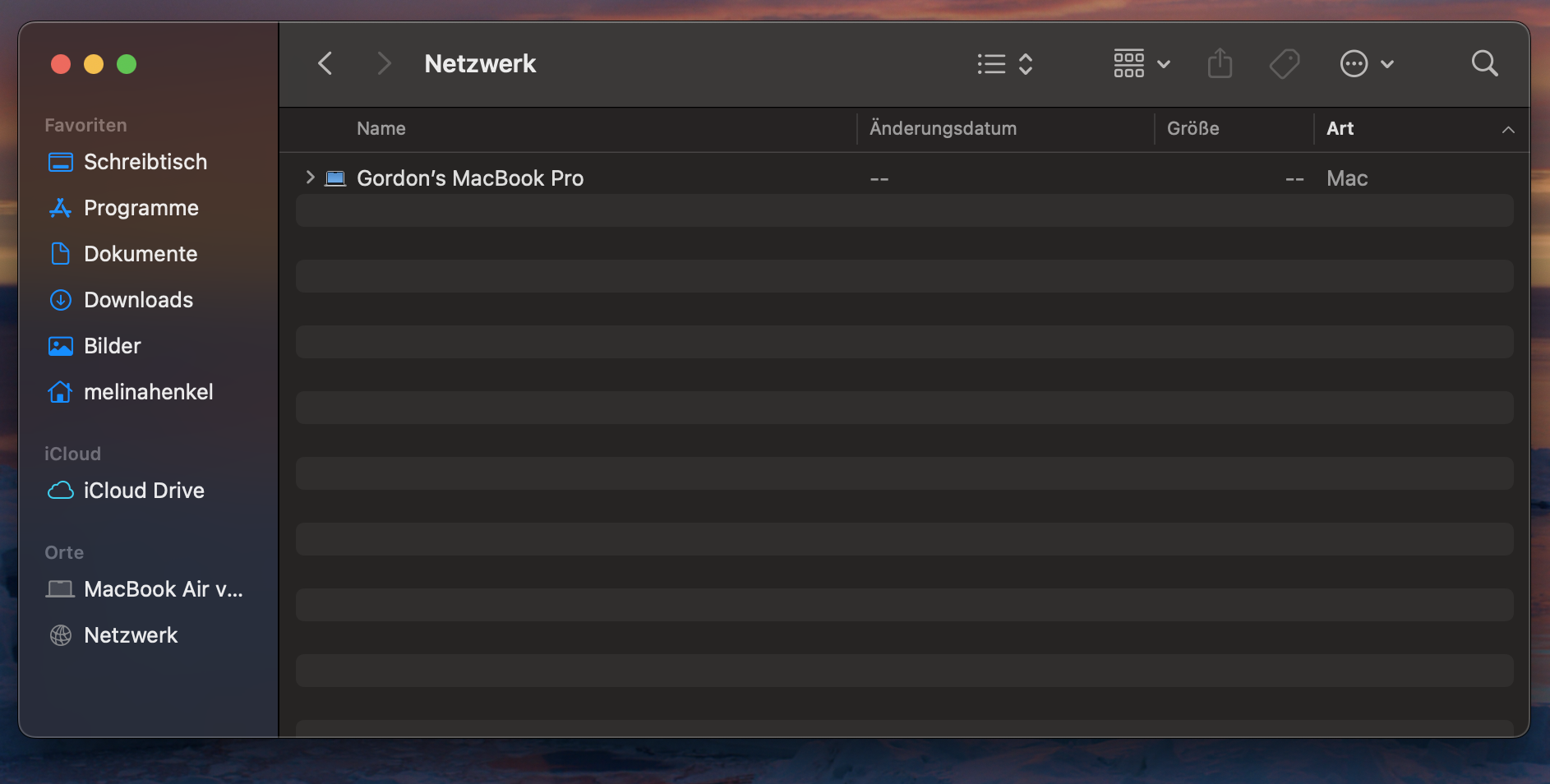1550x784 pixels.
Task: Sort by the Größe column header
Action: (1192, 128)
